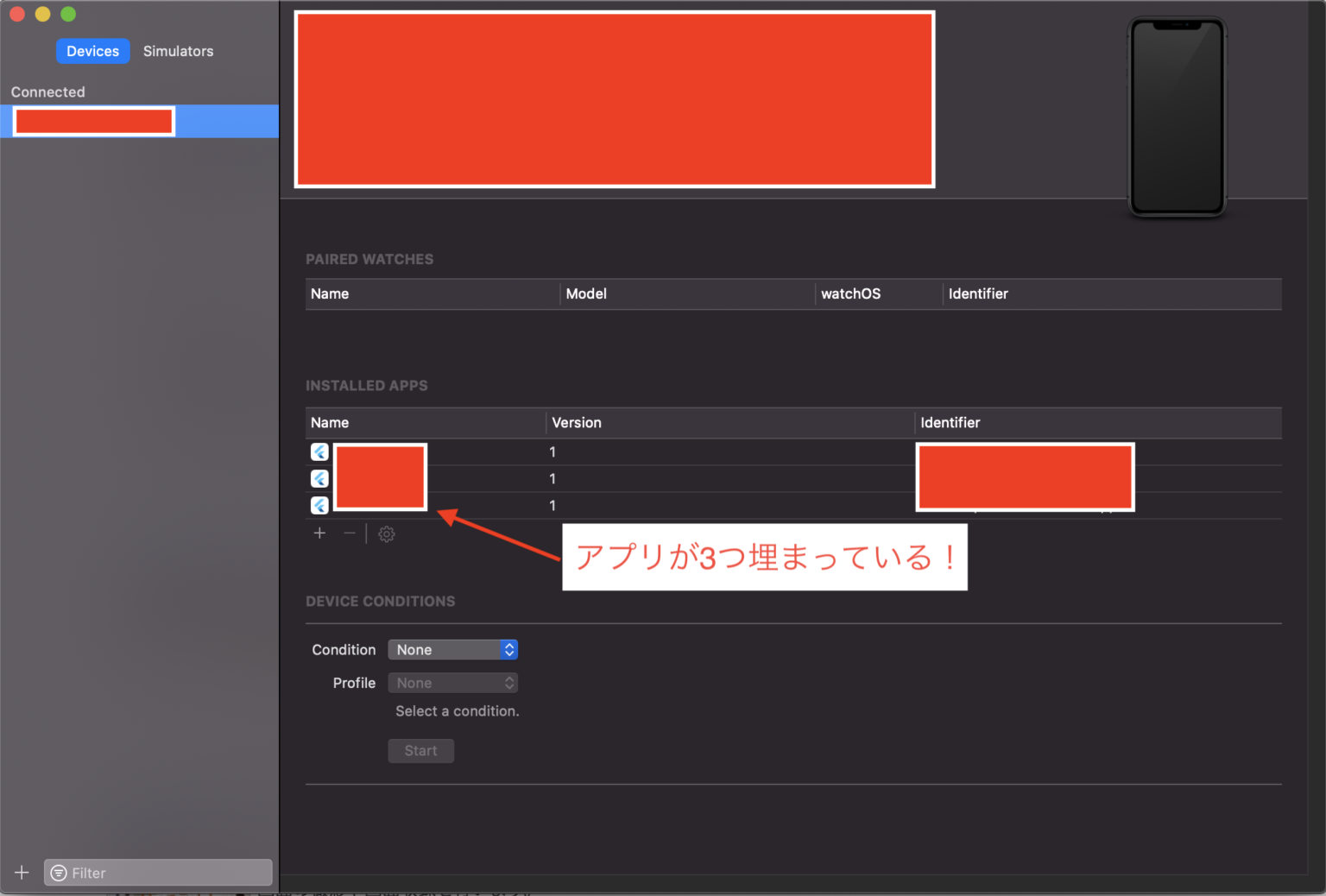Select the third Flutter app icon
Screen dimensions: 1326x896
point(319,505)
